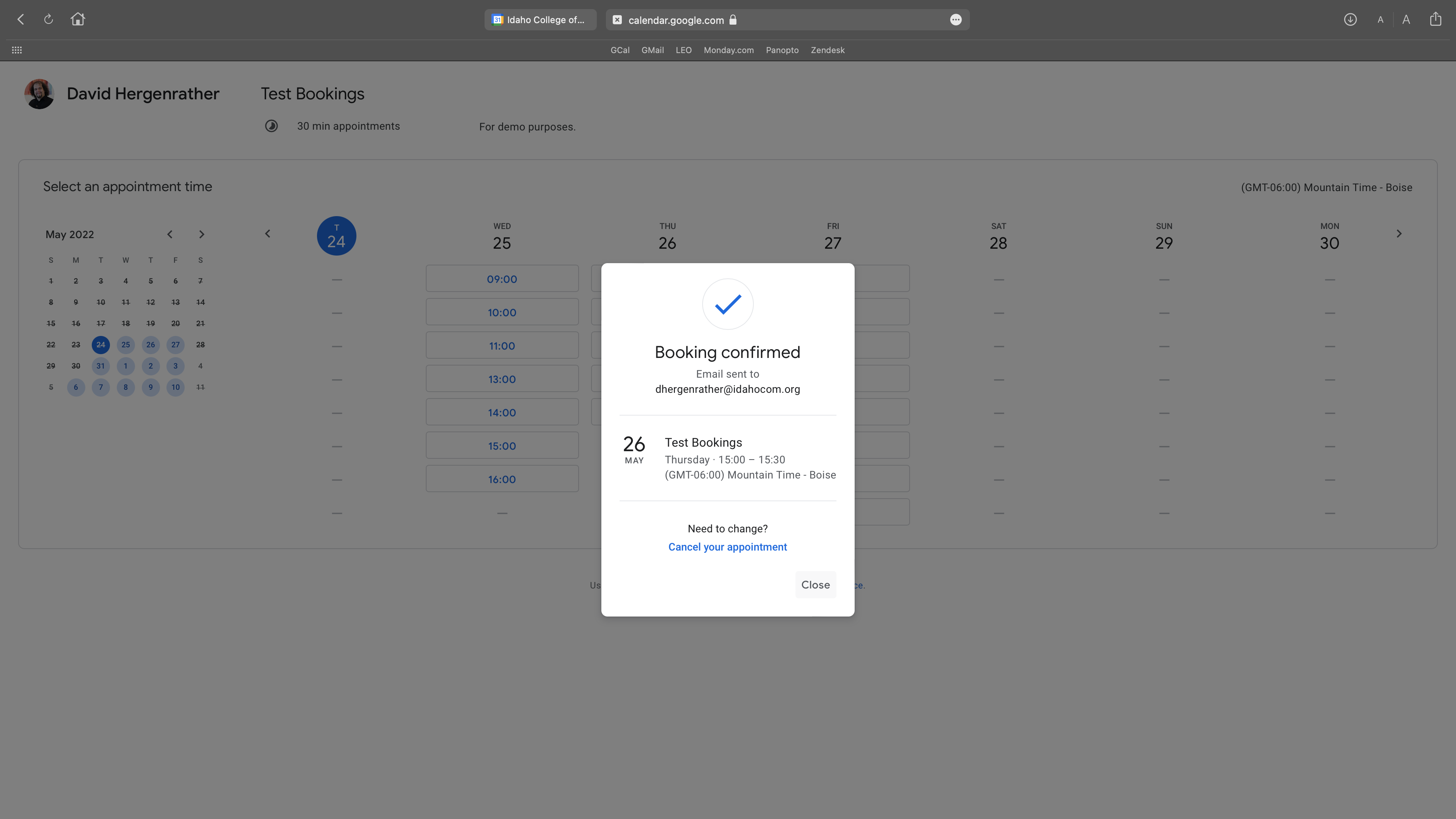The width and height of the screenshot is (1456, 819).
Task: Select May 31 in mini calendar
Action: tap(100, 366)
